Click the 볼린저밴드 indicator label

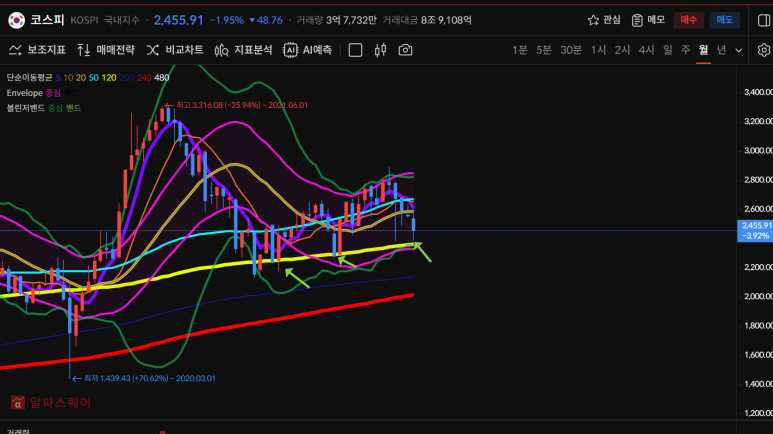[26, 108]
